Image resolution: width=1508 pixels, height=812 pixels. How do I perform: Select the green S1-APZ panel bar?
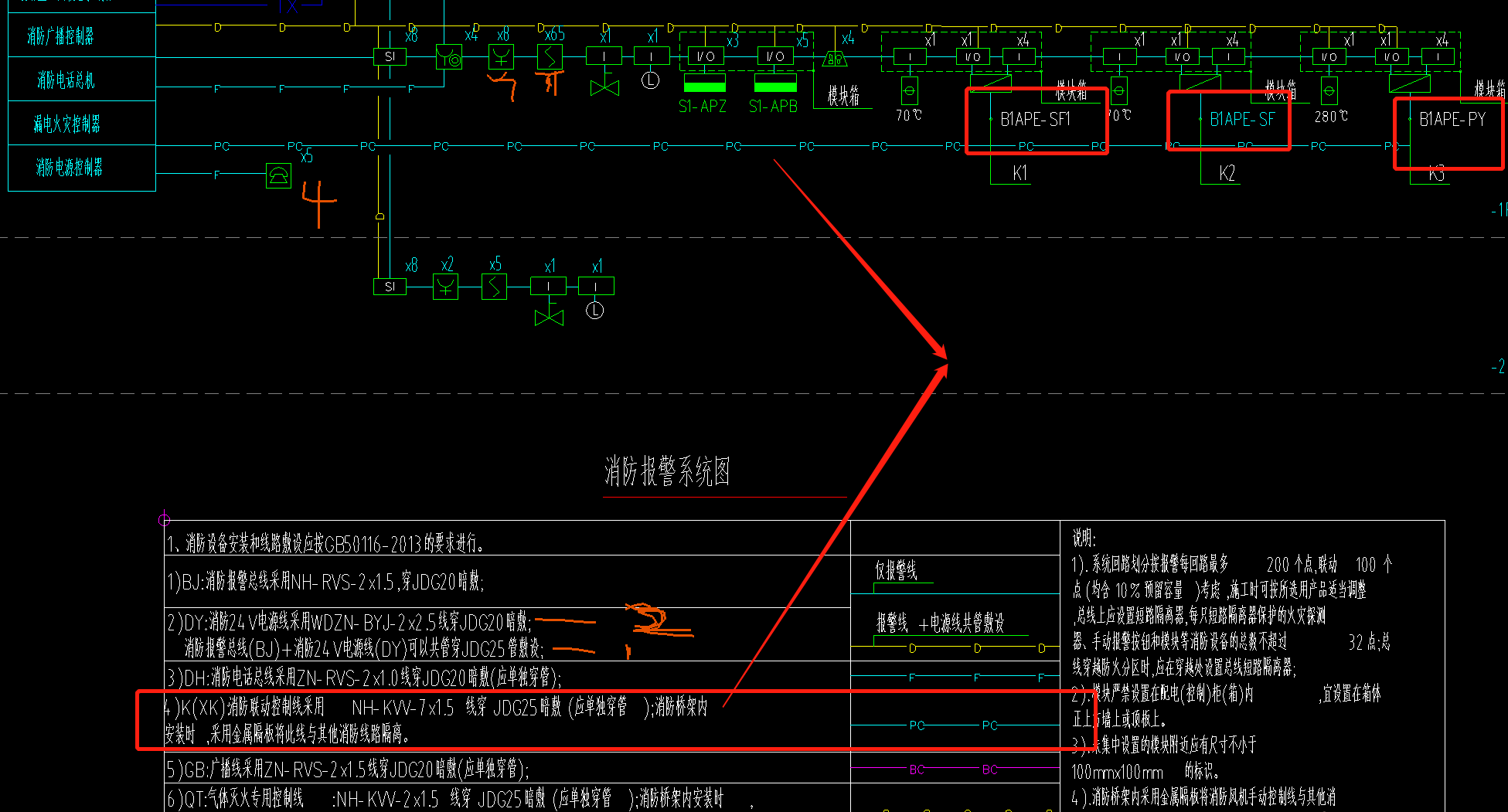click(705, 83)
